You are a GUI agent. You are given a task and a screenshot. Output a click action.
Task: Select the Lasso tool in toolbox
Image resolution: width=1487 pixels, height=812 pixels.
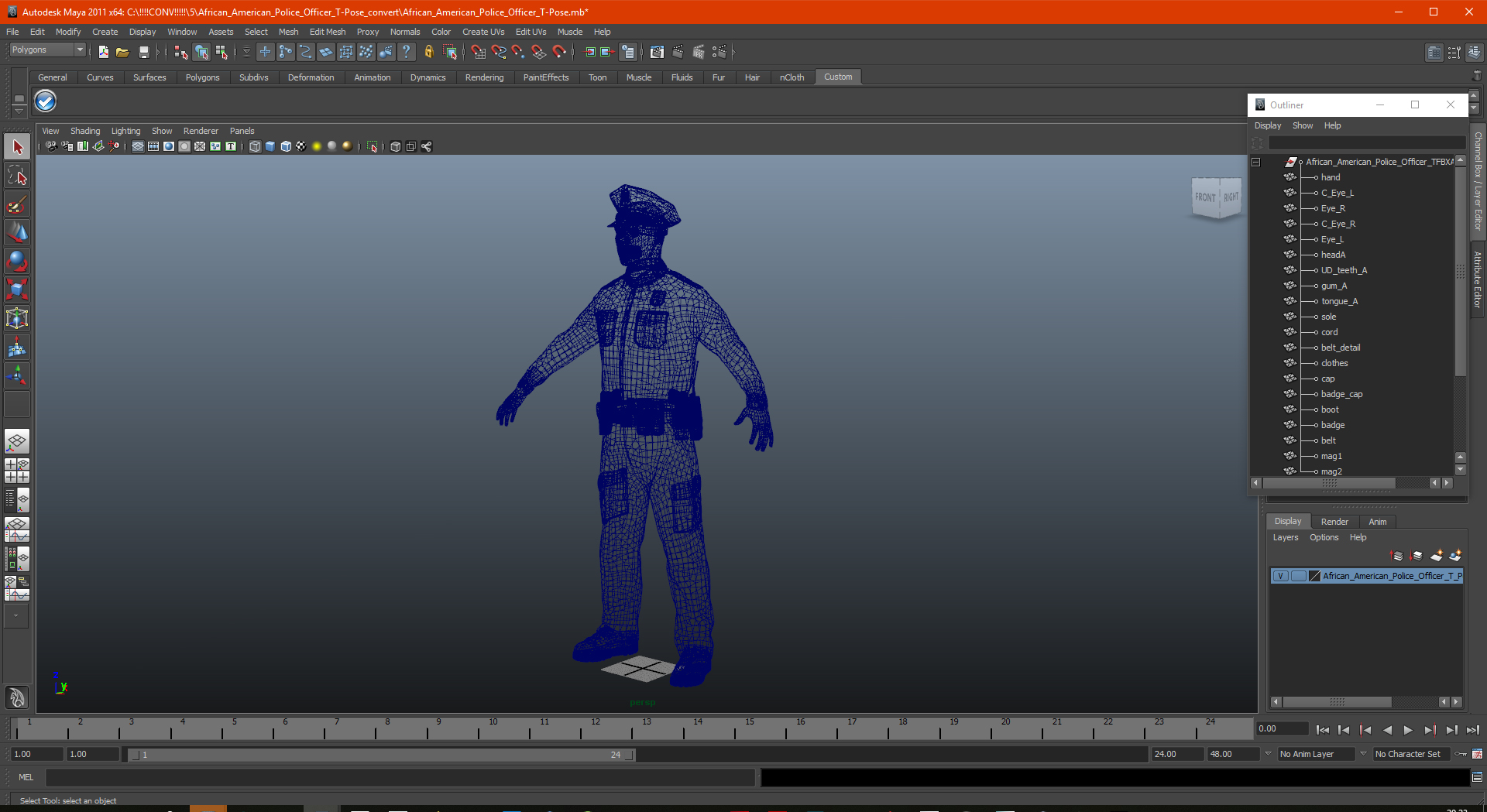[17, 176]
